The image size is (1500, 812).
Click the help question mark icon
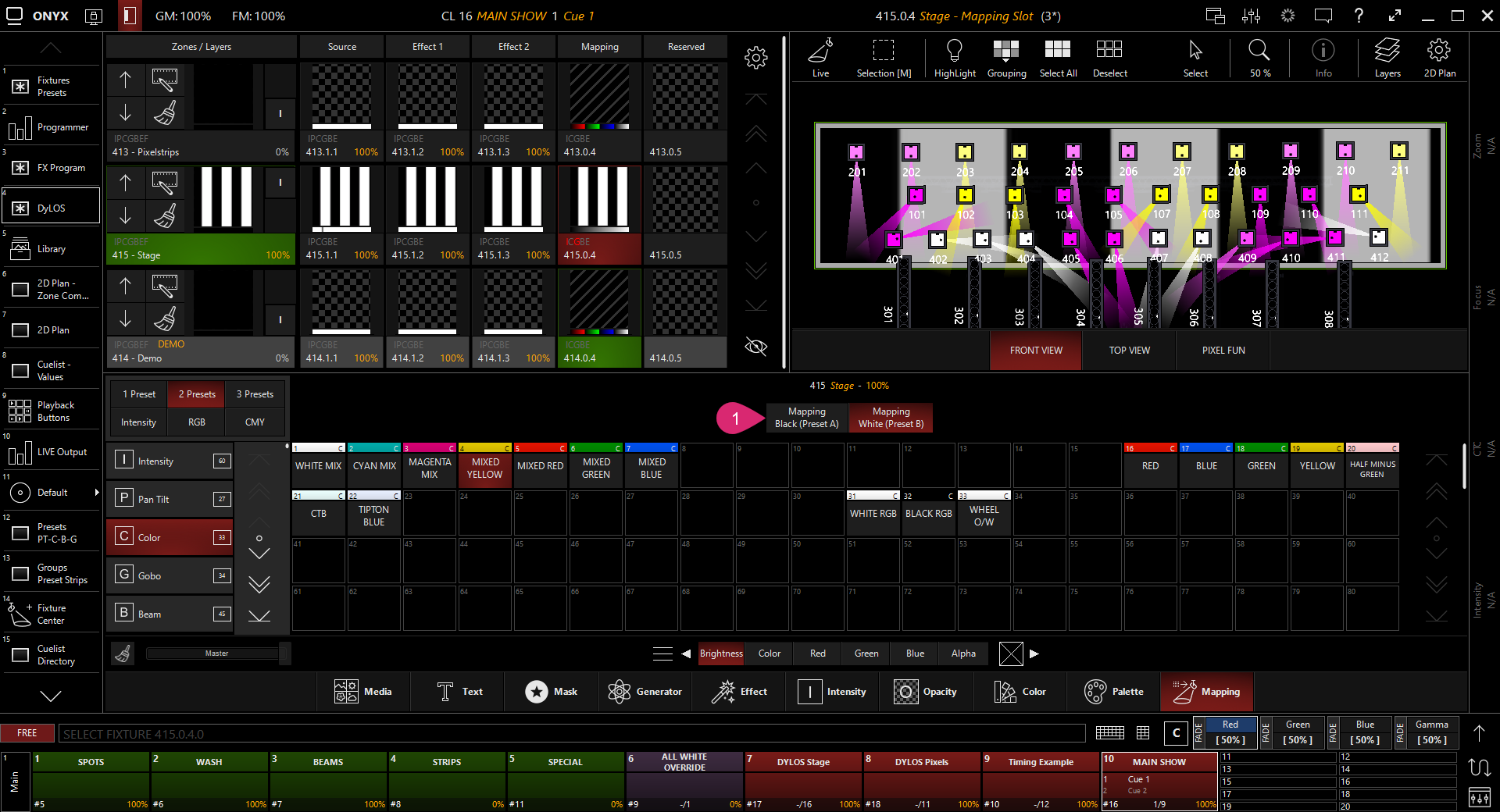[x=1359, y=16]
